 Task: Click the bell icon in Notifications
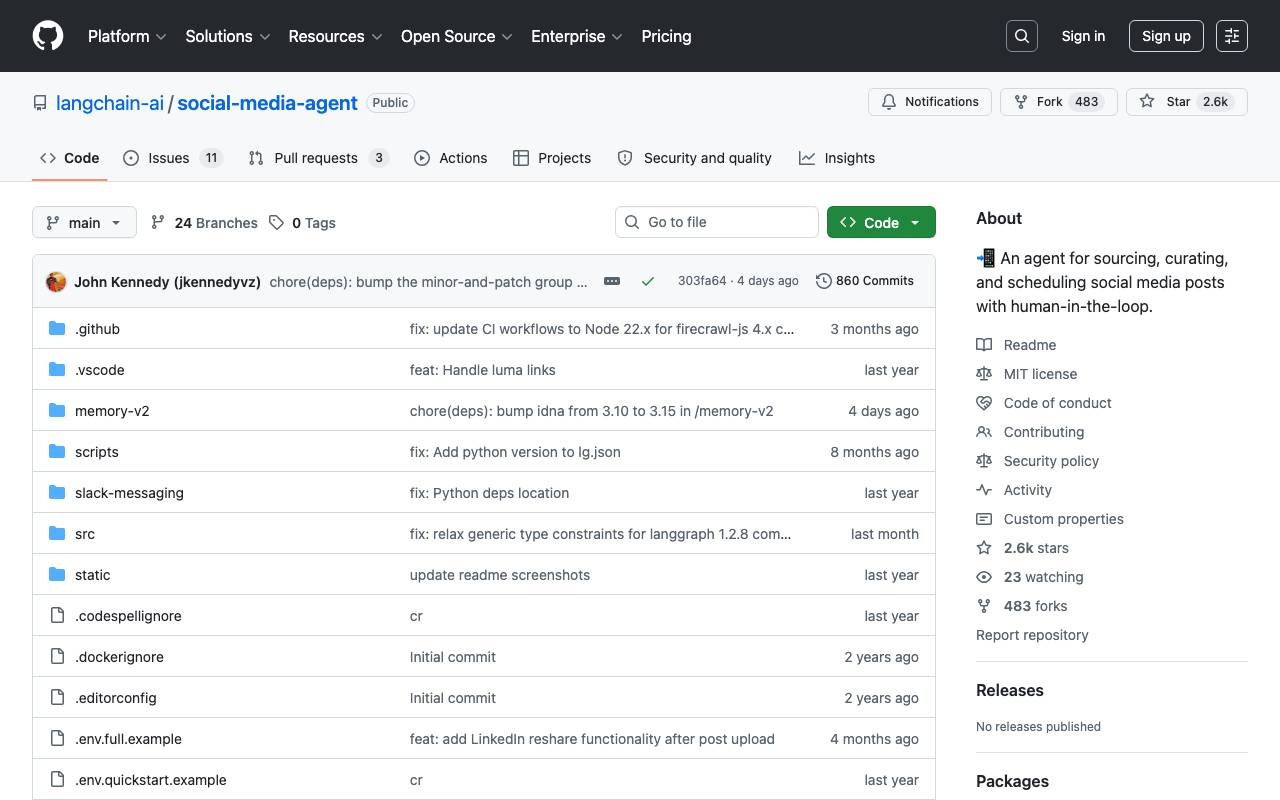889,102
